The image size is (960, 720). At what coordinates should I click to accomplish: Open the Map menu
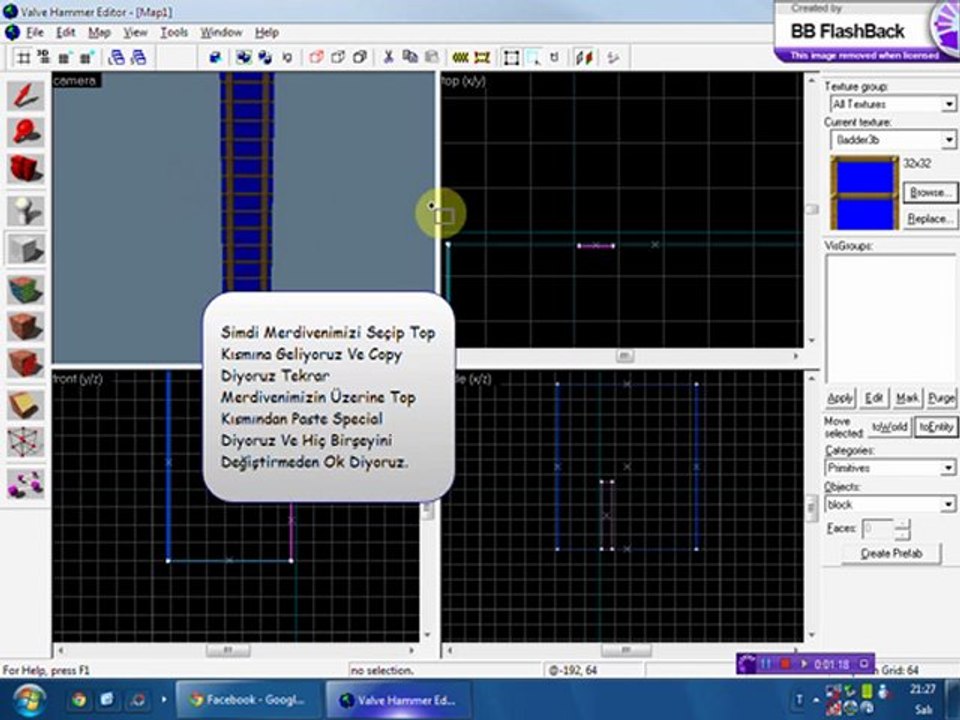pos(99,32)
